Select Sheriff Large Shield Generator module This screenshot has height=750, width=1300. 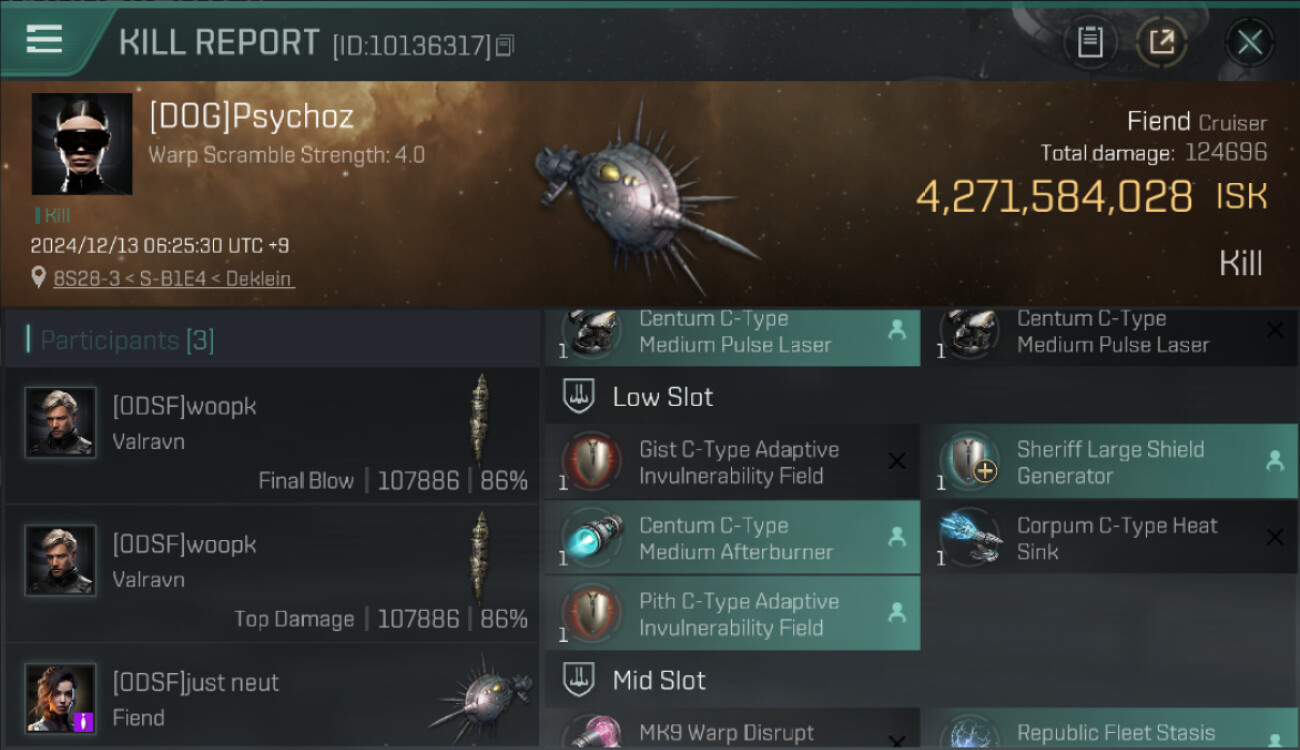pos(1109,462)
